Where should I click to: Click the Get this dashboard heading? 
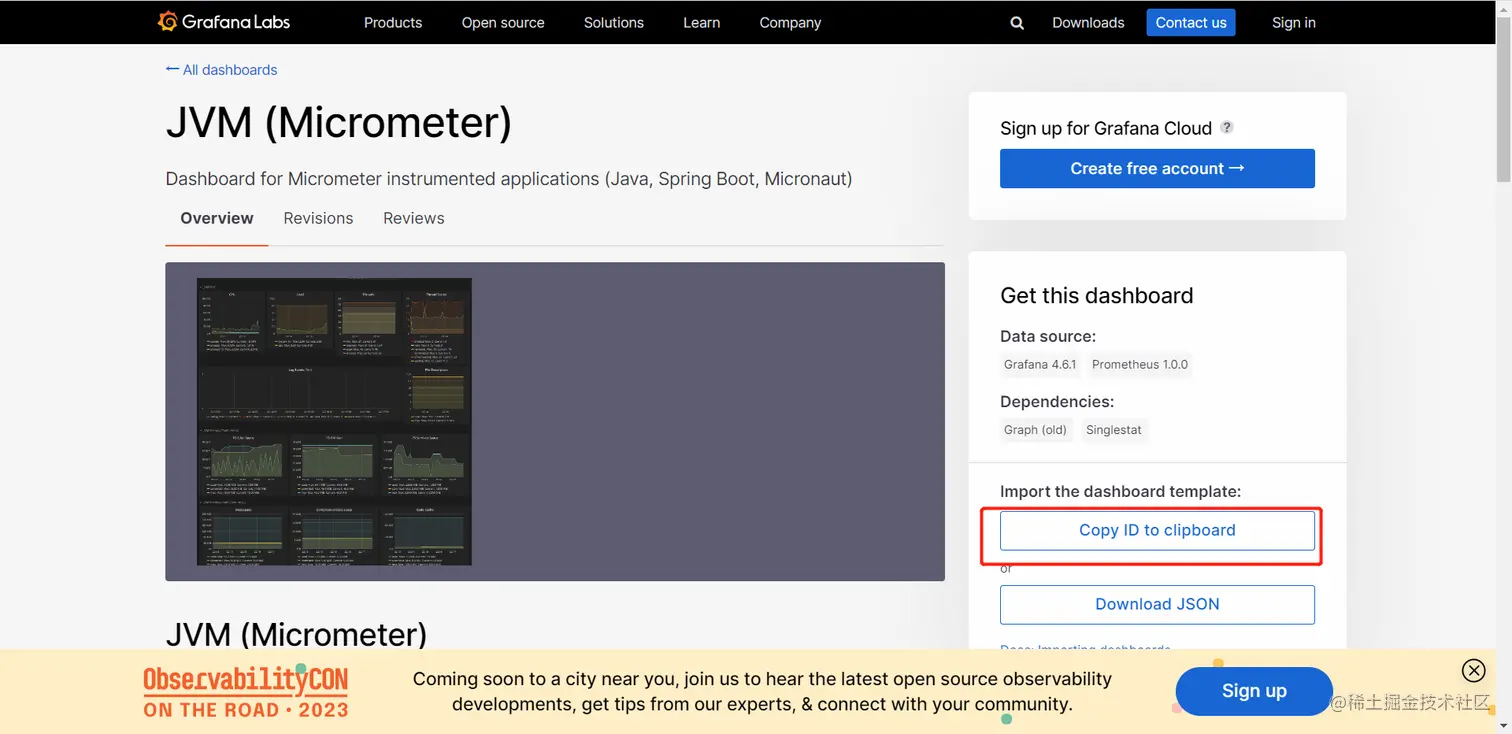pos(1097,296)
